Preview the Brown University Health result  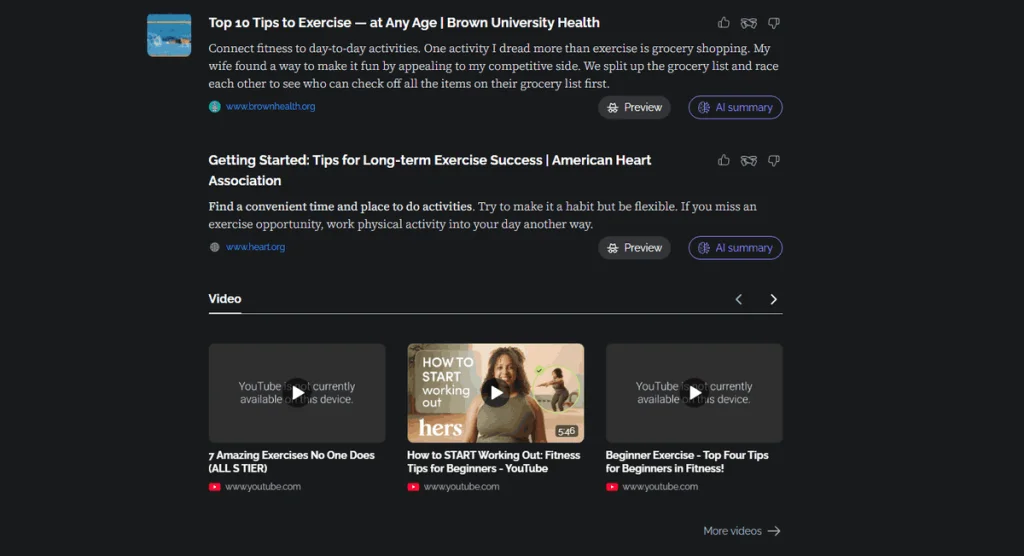click(634, 107)
